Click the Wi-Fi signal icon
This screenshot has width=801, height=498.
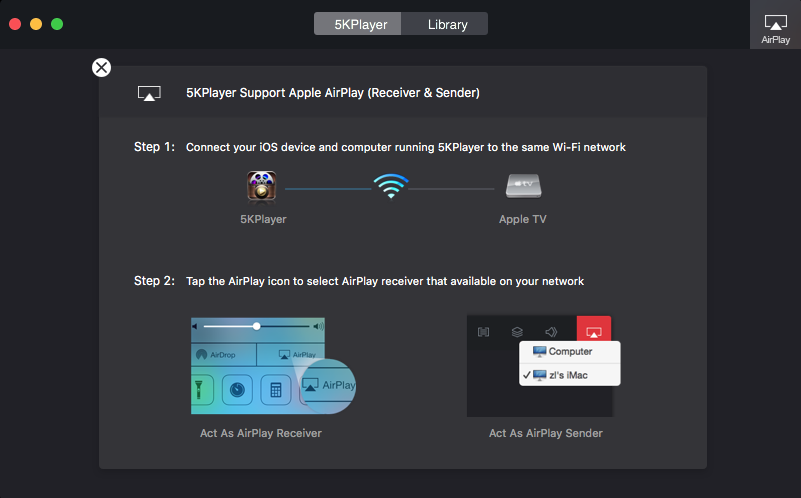coord(391,186)
